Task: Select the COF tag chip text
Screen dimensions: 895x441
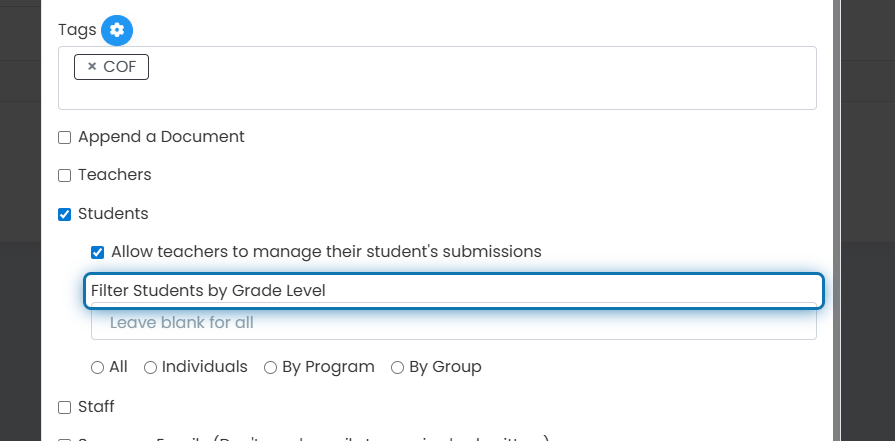Action: coord(120,67)
